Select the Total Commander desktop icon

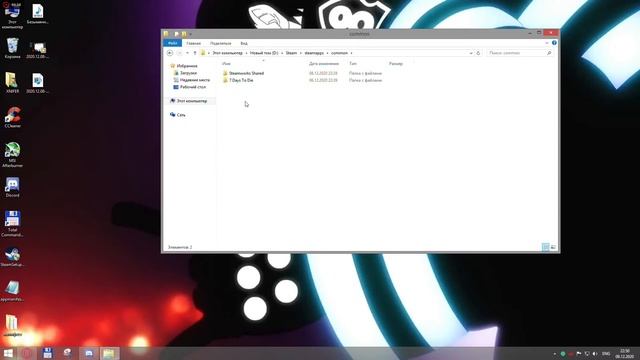(x=12, y=224)
